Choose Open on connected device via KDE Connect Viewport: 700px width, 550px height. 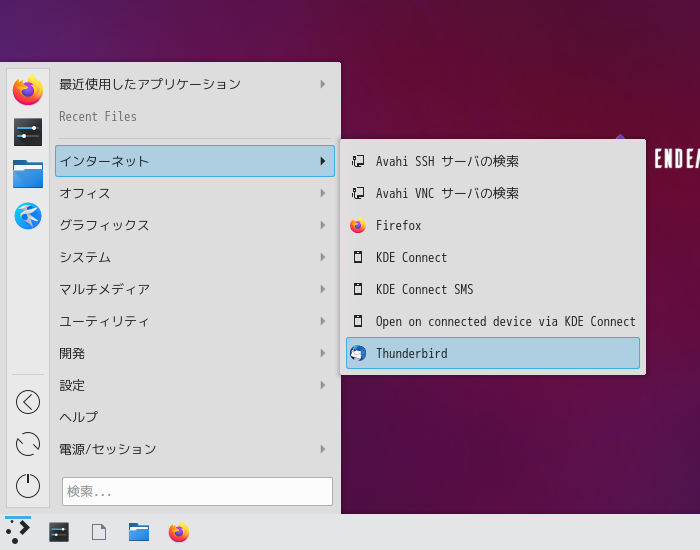pos(493,321)
